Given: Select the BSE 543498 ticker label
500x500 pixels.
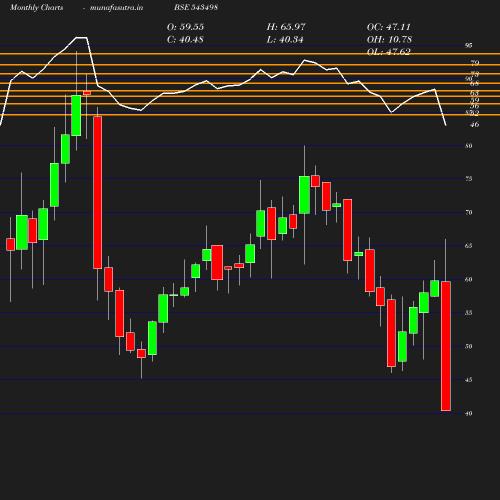Looking at the screenshot, I should click(196, 8).
